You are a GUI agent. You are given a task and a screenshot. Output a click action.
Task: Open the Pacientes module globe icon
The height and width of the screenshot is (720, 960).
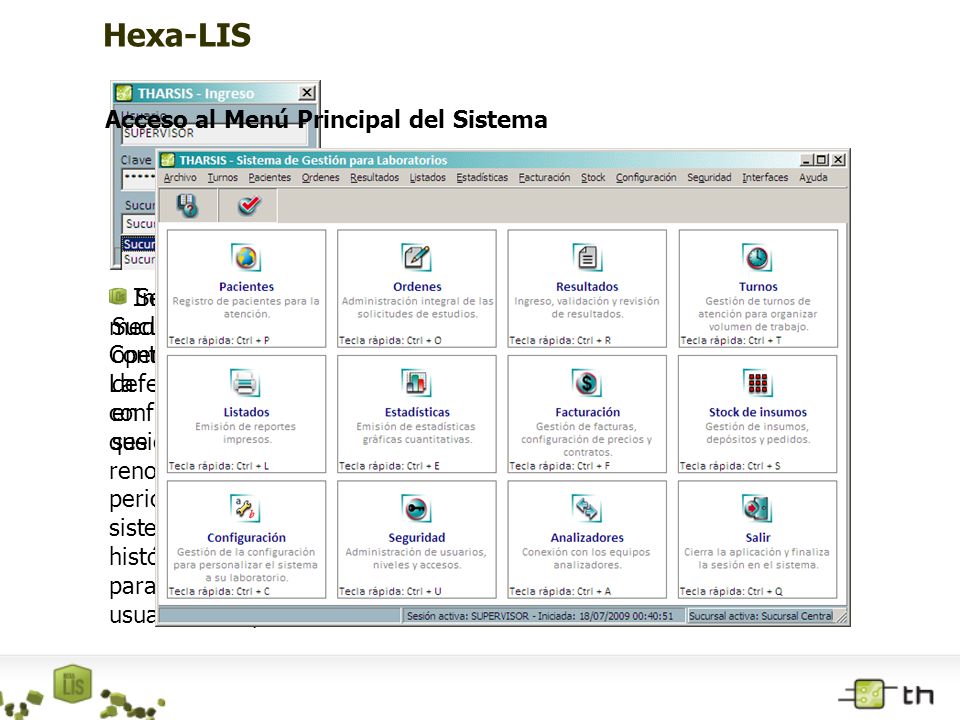click(246, 258)
